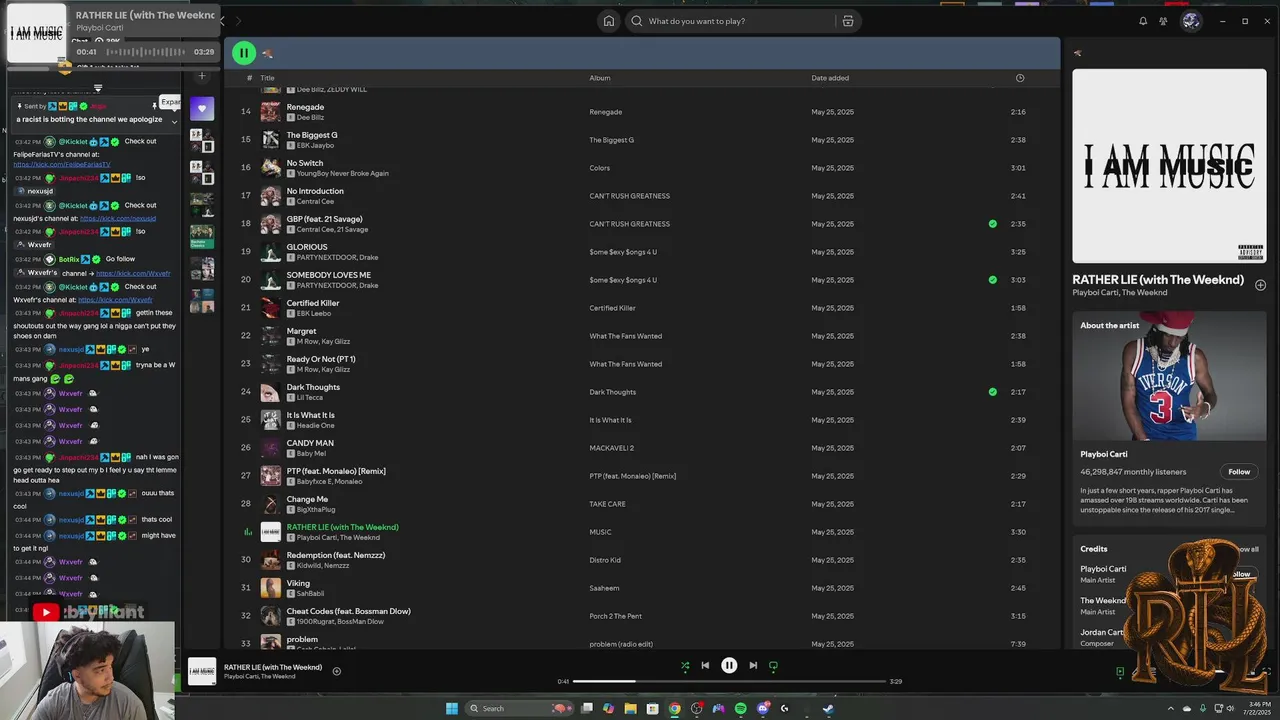Screen dimensions: 1280x720
Task: Toggle shuffle in the player bar
Action: 685,665
